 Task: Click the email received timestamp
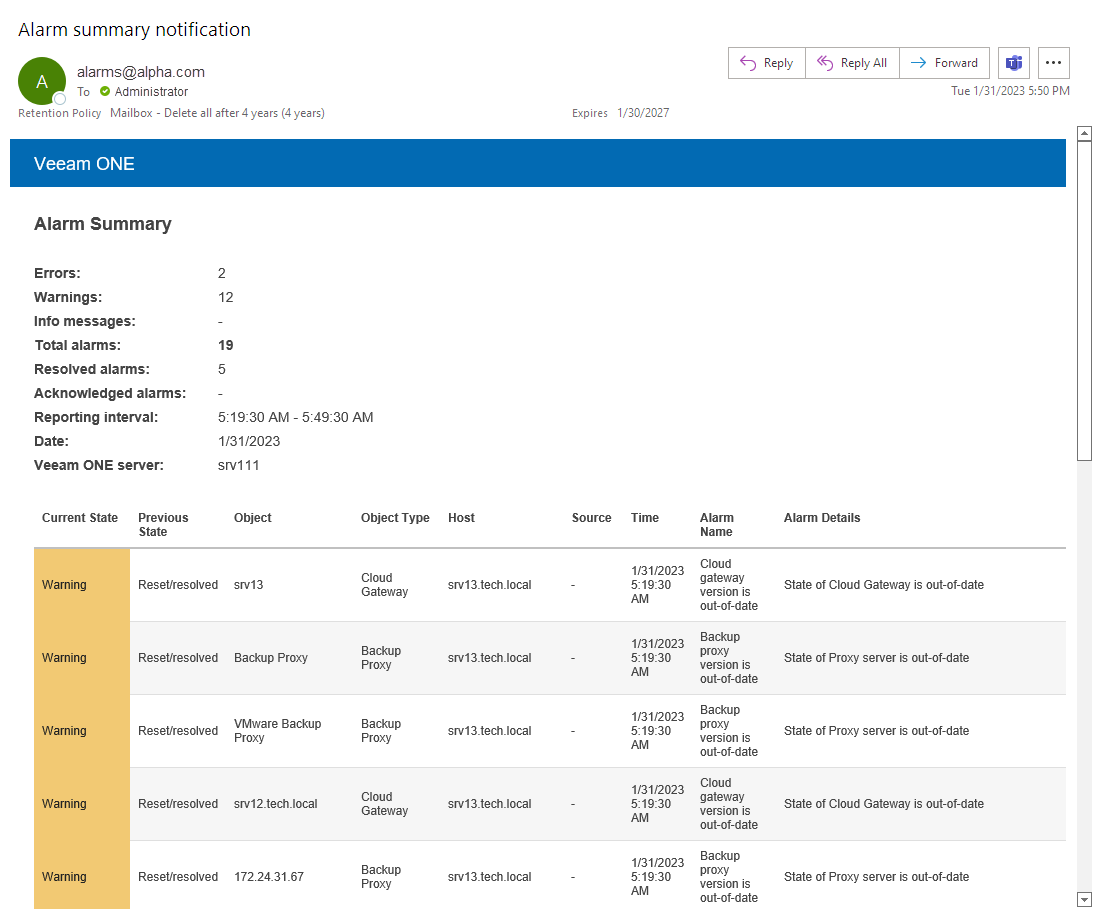(1010, 91)
